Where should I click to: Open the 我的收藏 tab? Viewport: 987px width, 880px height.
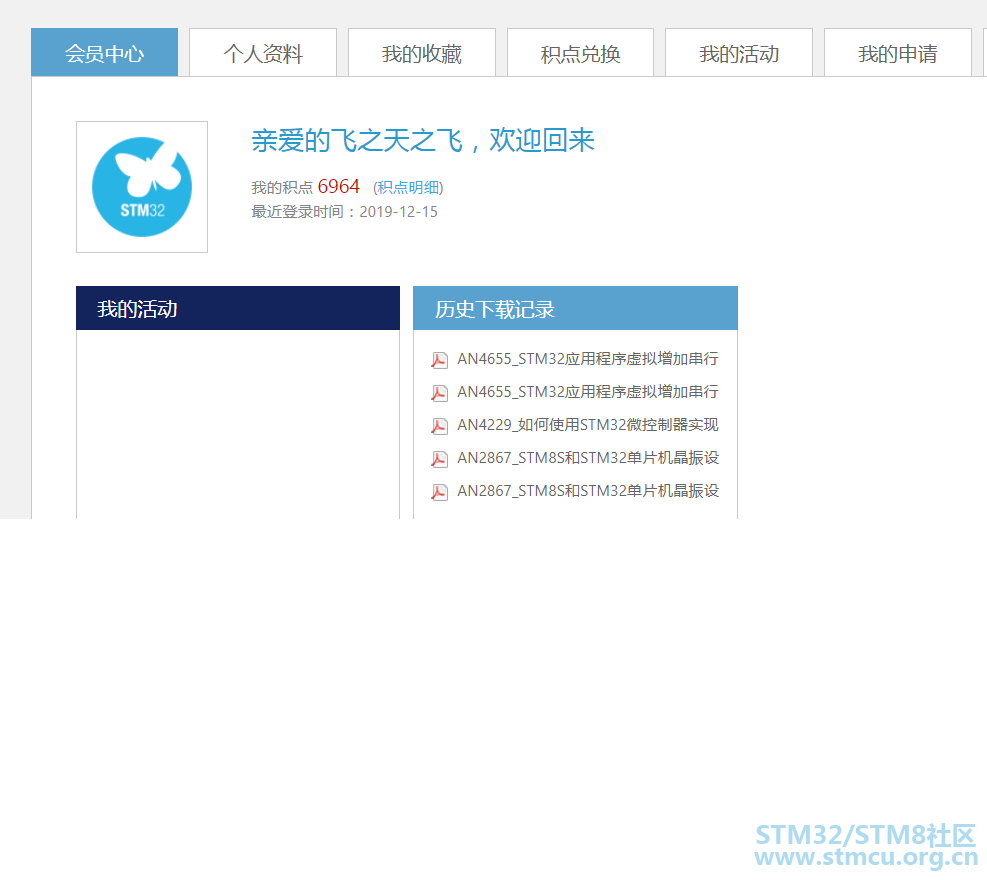point(422,52)
